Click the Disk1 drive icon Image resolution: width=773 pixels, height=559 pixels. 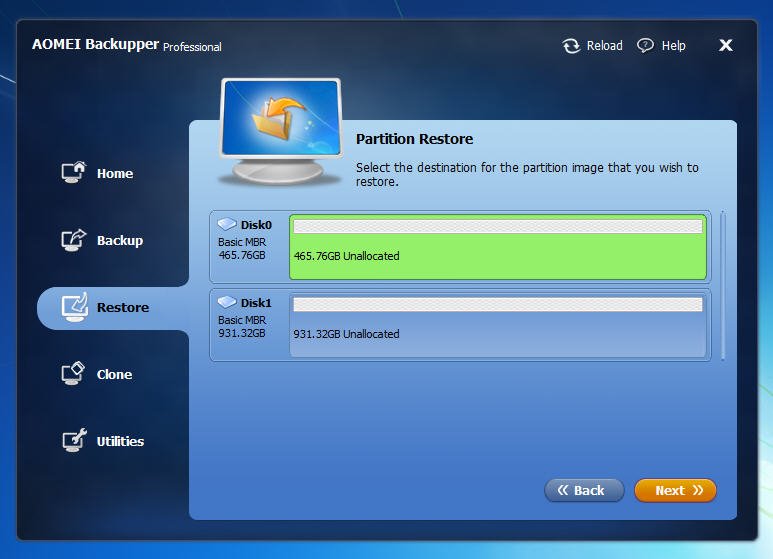(227, 302)
